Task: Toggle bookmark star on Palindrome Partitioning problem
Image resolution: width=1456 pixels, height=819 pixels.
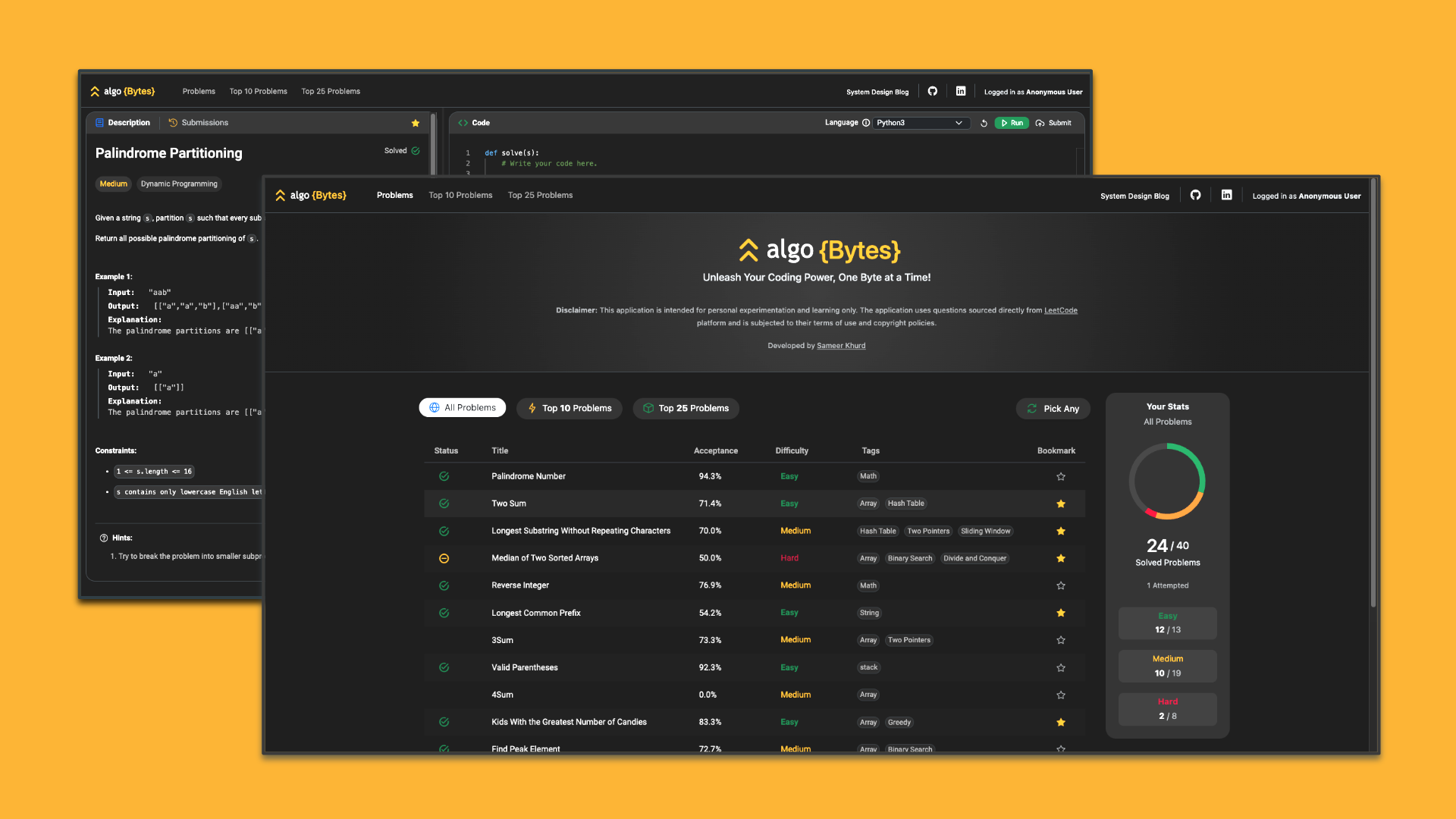Action: pos(415,123)
